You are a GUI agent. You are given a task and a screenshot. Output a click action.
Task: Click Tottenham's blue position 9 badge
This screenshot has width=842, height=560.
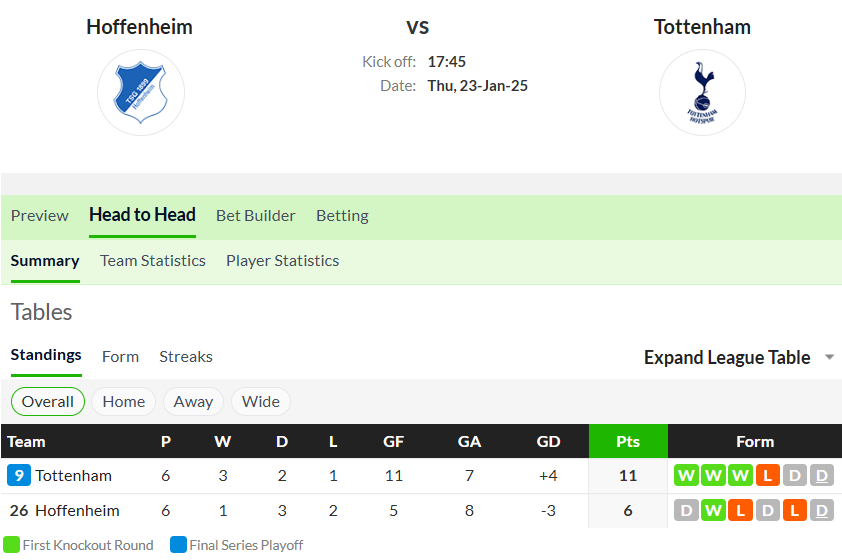click(19, 475)
